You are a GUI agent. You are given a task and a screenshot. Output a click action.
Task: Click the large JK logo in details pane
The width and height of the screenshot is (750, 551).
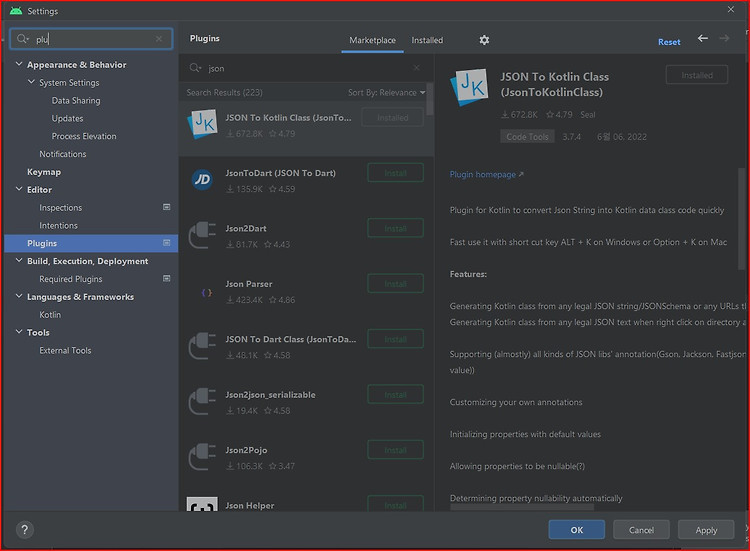tap(470, 87)
